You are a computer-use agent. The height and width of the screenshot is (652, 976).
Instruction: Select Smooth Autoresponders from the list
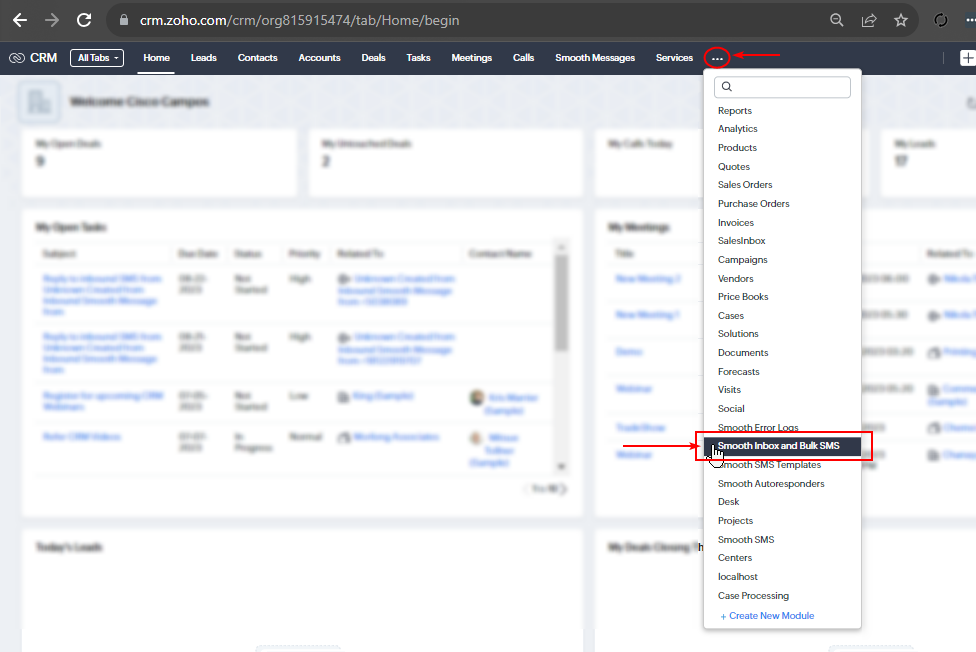point(771,484)
